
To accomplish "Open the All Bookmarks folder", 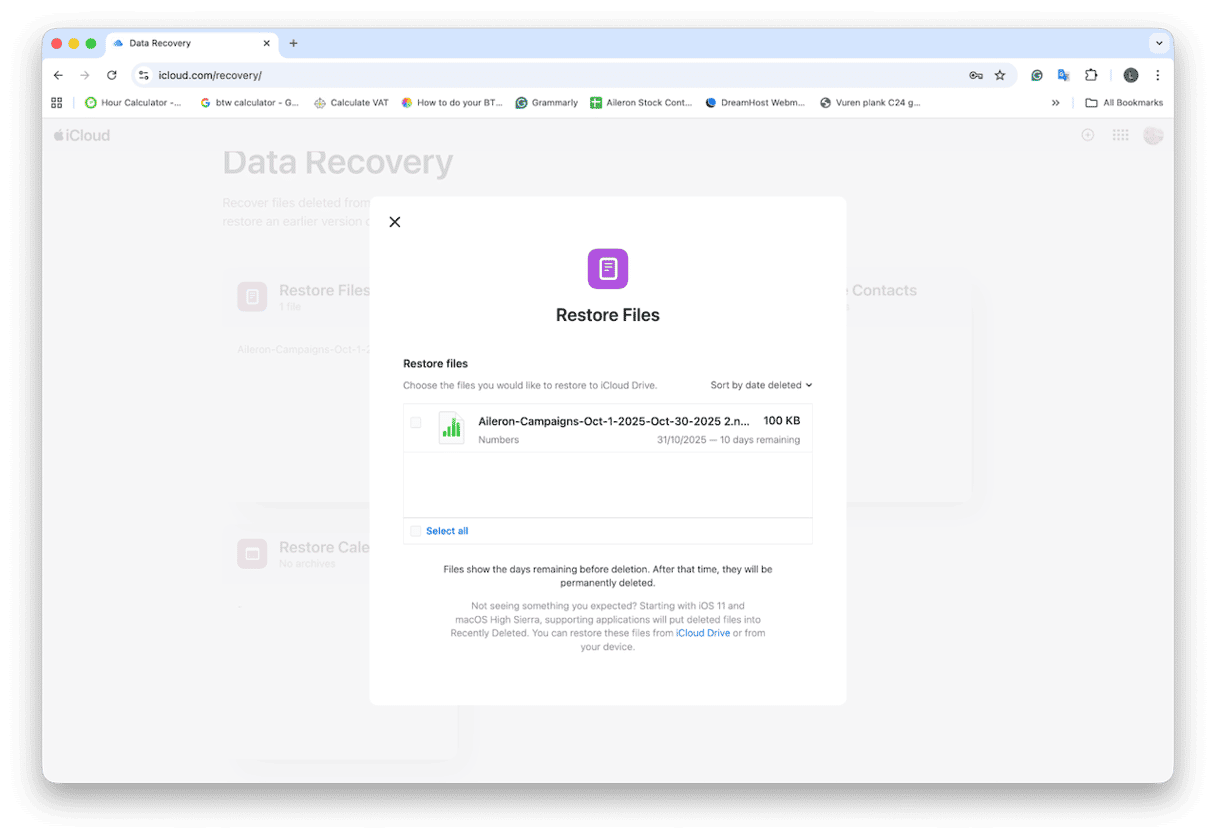I will (1124, 102).
